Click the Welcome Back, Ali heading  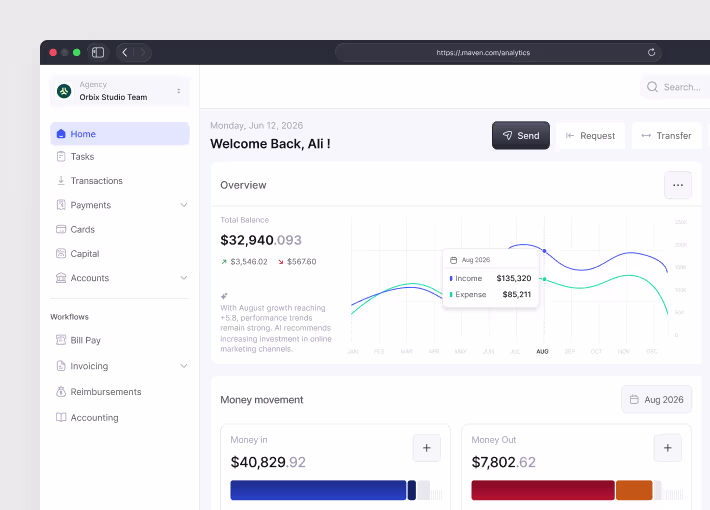tap(270, 144)
